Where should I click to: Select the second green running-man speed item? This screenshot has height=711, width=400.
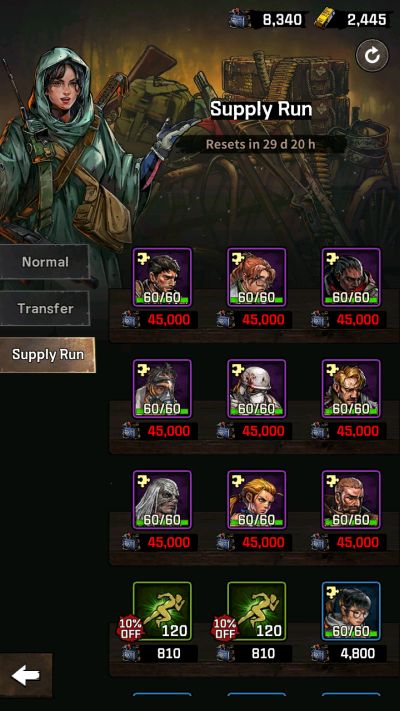click(x=257, y=611)
